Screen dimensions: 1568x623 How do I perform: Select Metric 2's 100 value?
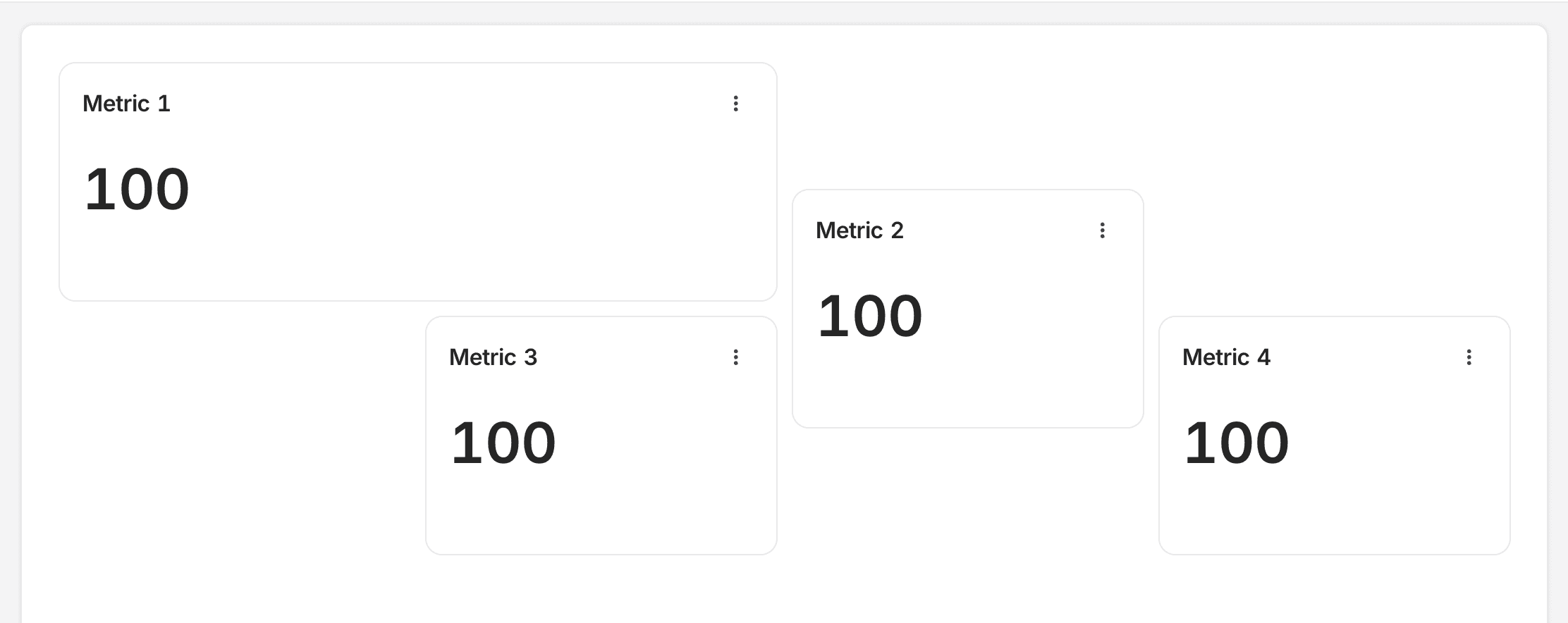click(870, 316)
